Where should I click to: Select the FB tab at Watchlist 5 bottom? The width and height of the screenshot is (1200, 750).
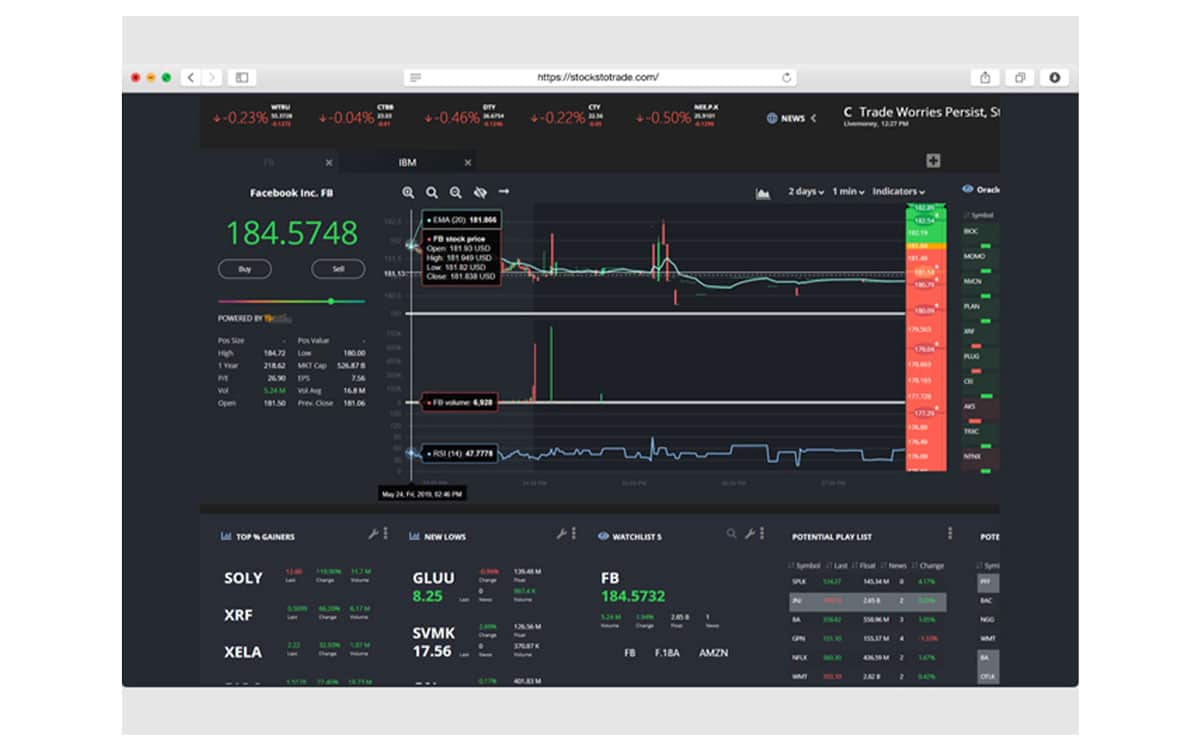click(630, 653)
